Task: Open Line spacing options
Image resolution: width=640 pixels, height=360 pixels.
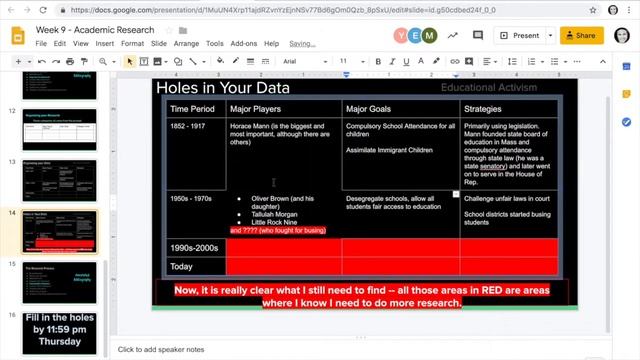Action: coord(512,62)
